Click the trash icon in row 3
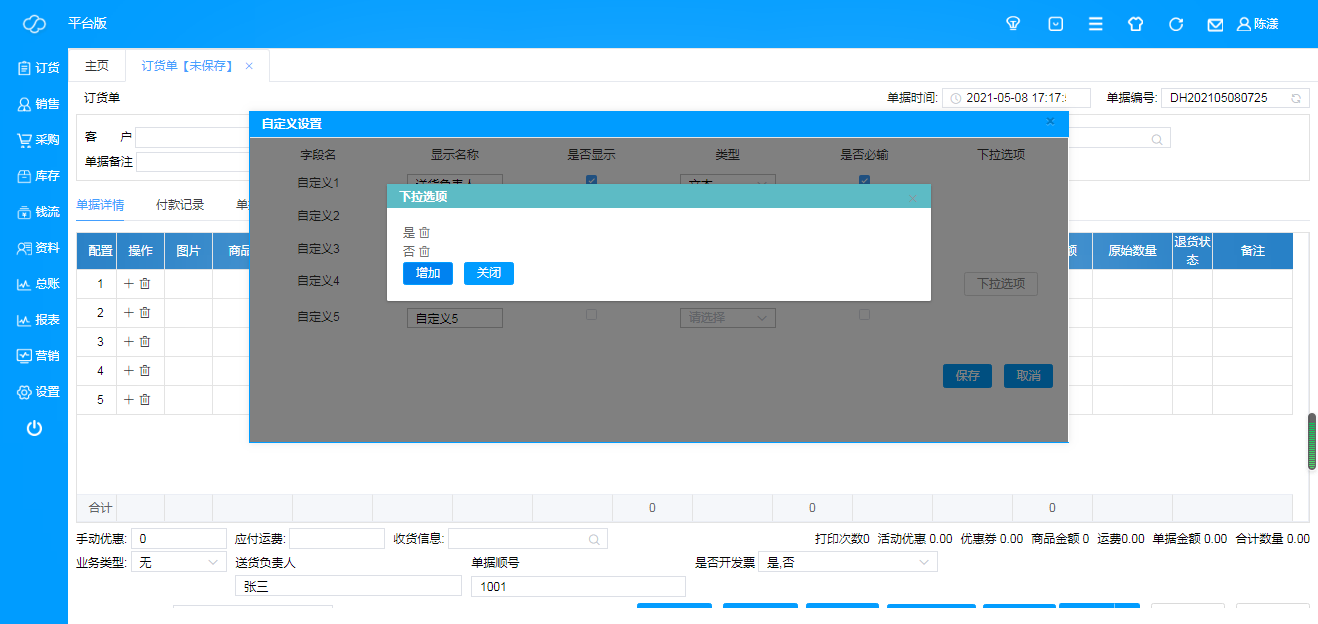The width and height of the screenshot is (1318, 624). 145,342
